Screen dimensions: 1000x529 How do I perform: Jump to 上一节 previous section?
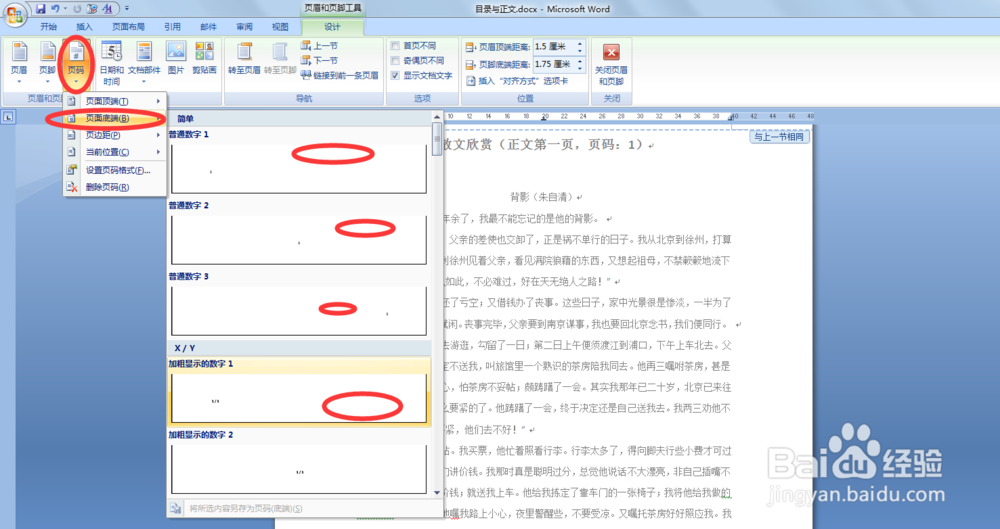point(320,46)
